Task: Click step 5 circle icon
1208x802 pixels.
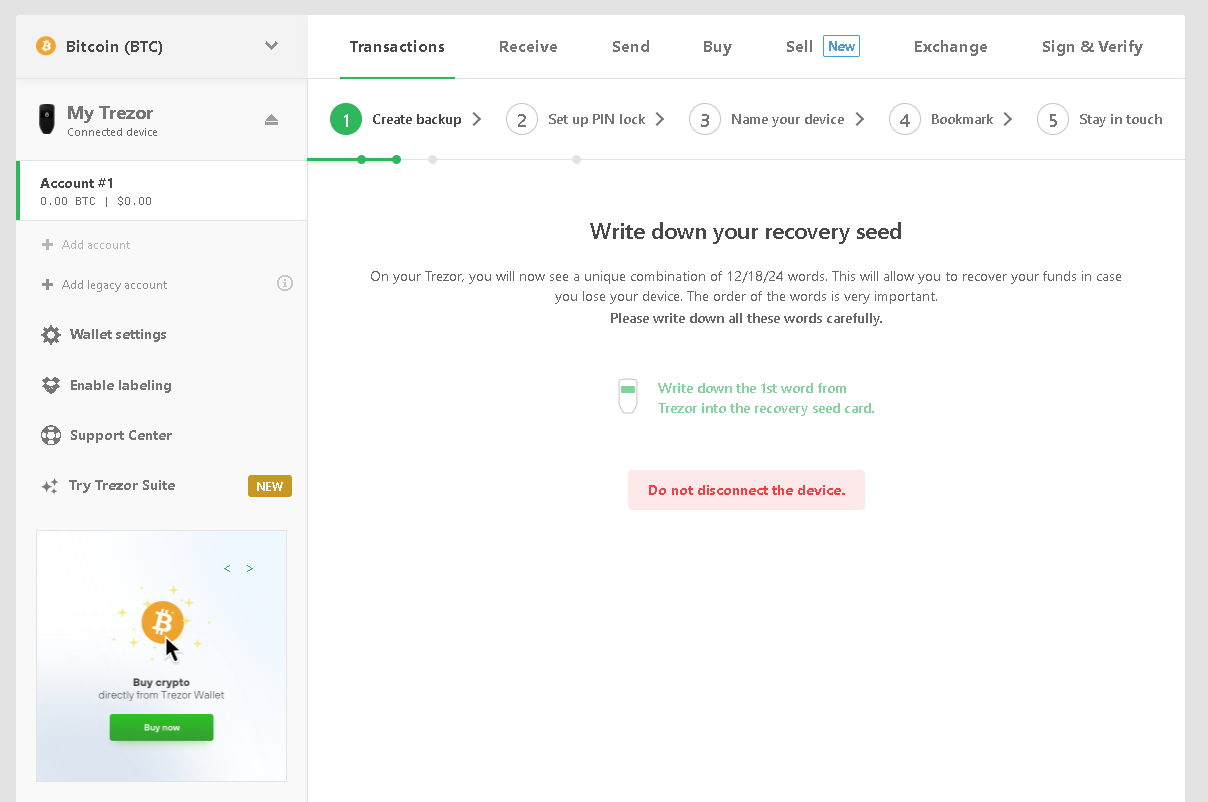Action: tap(1053, 120)
